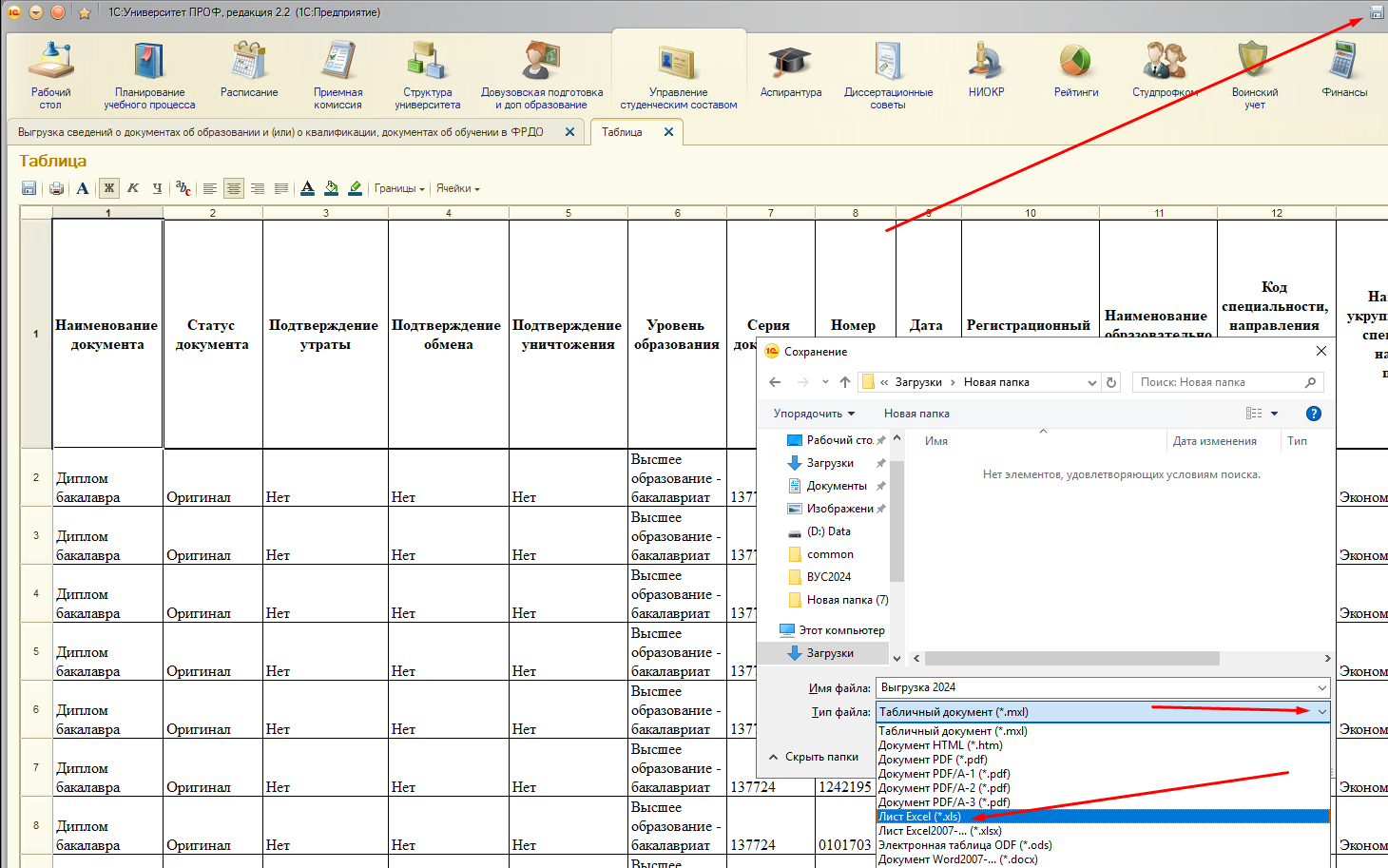Click the Поиск: Новая папка search field
The width and height of the screenshot is (1388, 868).
pos(1227,382)
